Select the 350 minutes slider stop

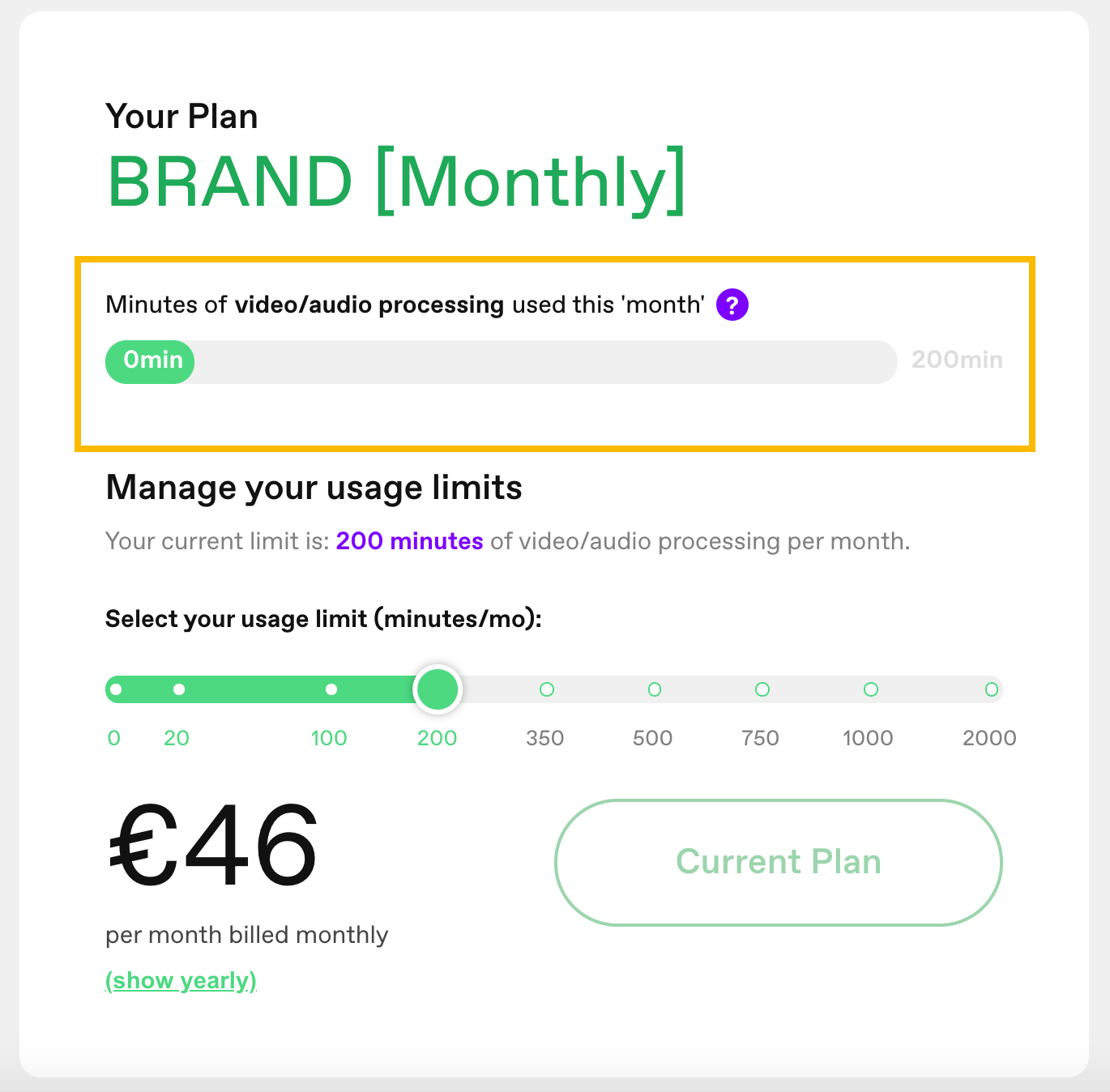[x=547, y=689]
